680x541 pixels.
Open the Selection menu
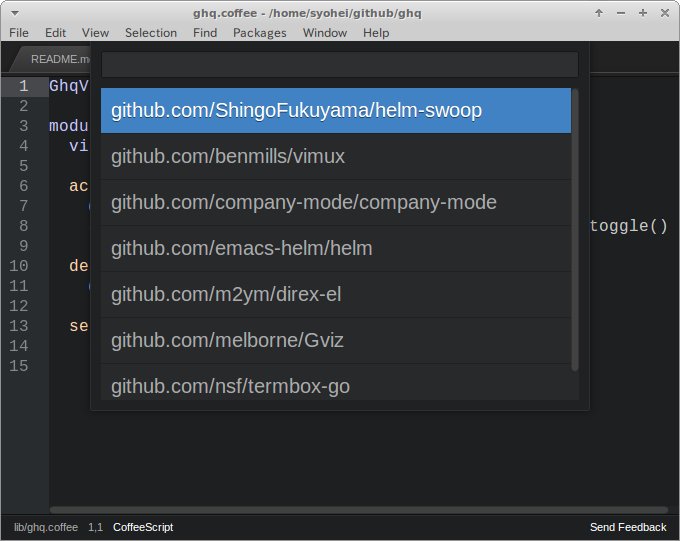pyautogui.click(x=151, y=33)
